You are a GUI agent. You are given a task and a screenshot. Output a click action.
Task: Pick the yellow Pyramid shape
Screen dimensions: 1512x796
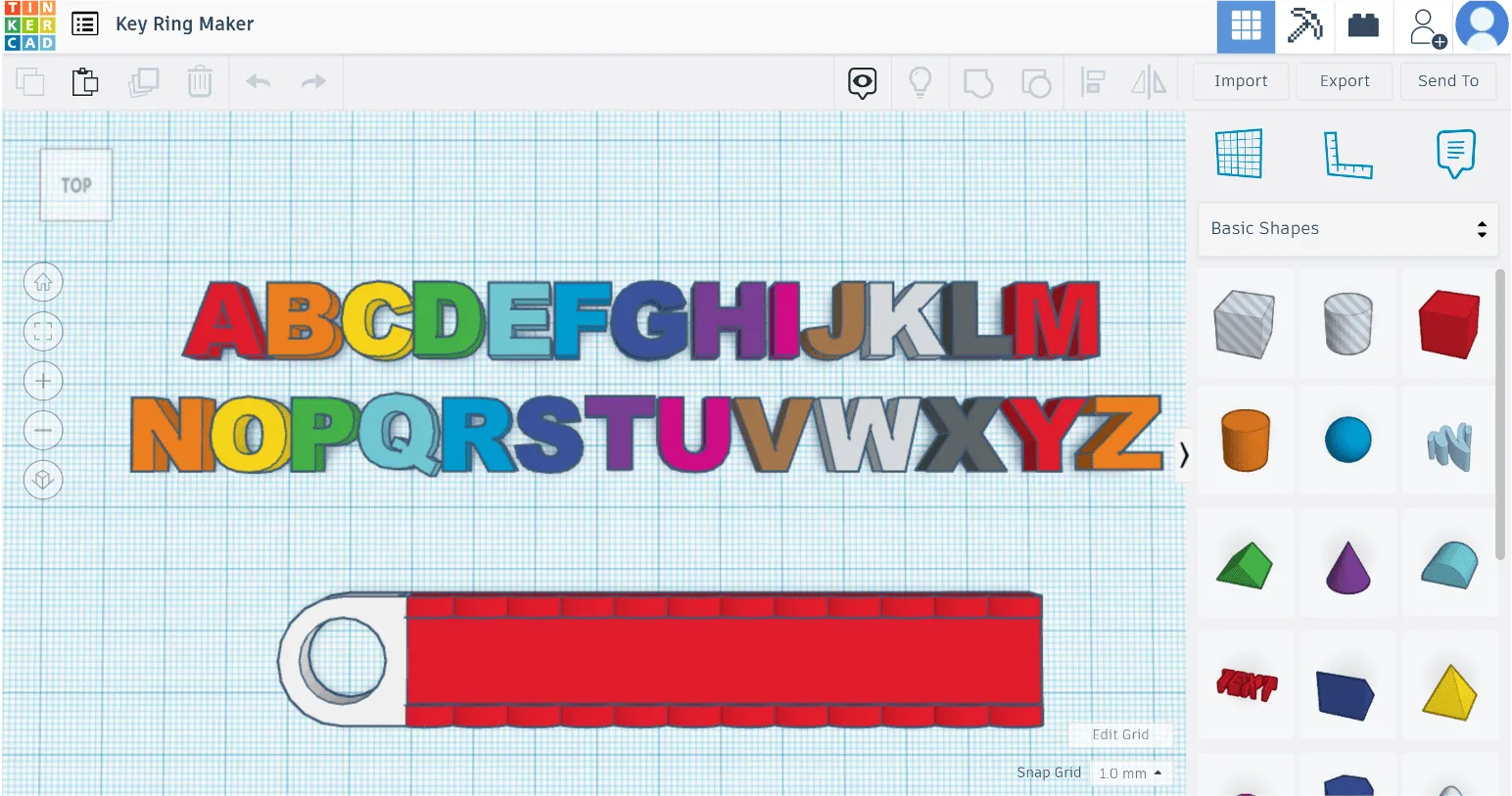[1449, 692]
